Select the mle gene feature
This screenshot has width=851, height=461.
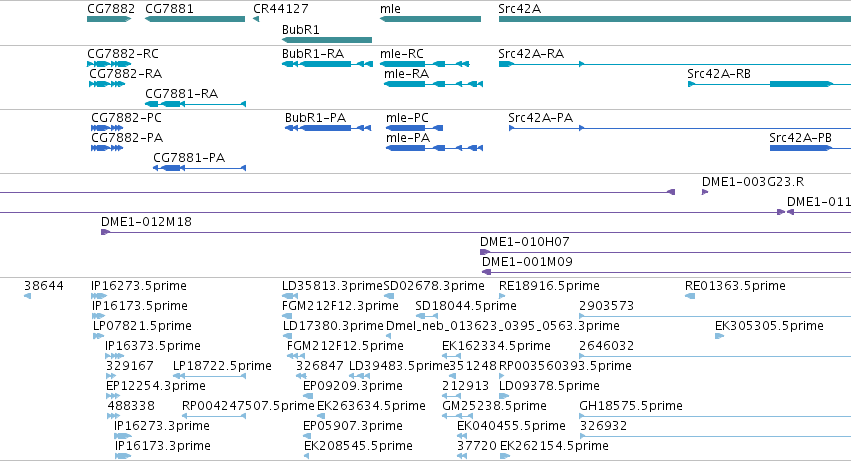tap(430, 19)
